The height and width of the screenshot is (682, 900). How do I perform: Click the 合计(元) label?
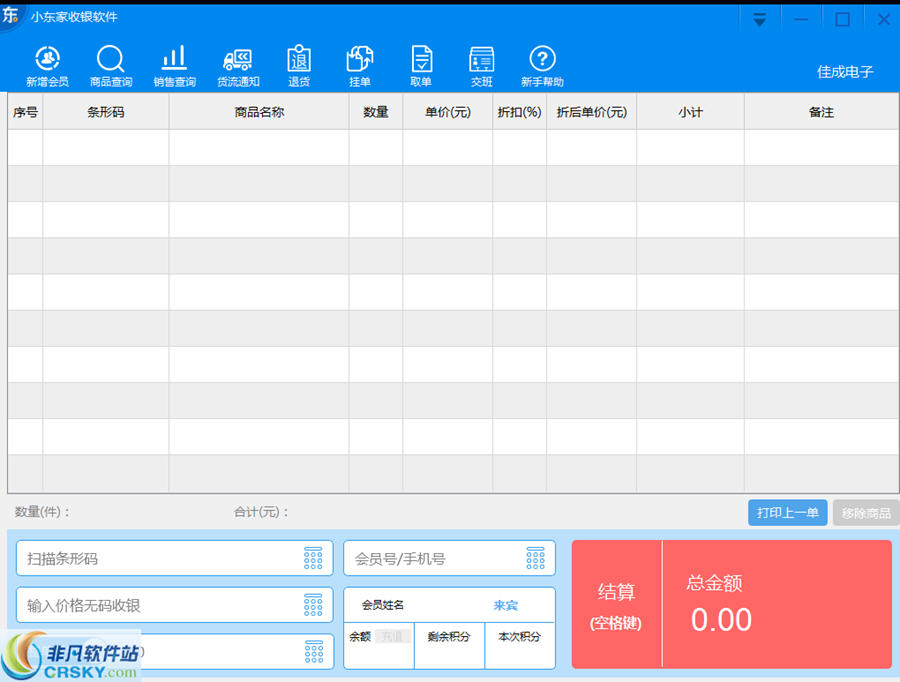click(x=261, y=512)
